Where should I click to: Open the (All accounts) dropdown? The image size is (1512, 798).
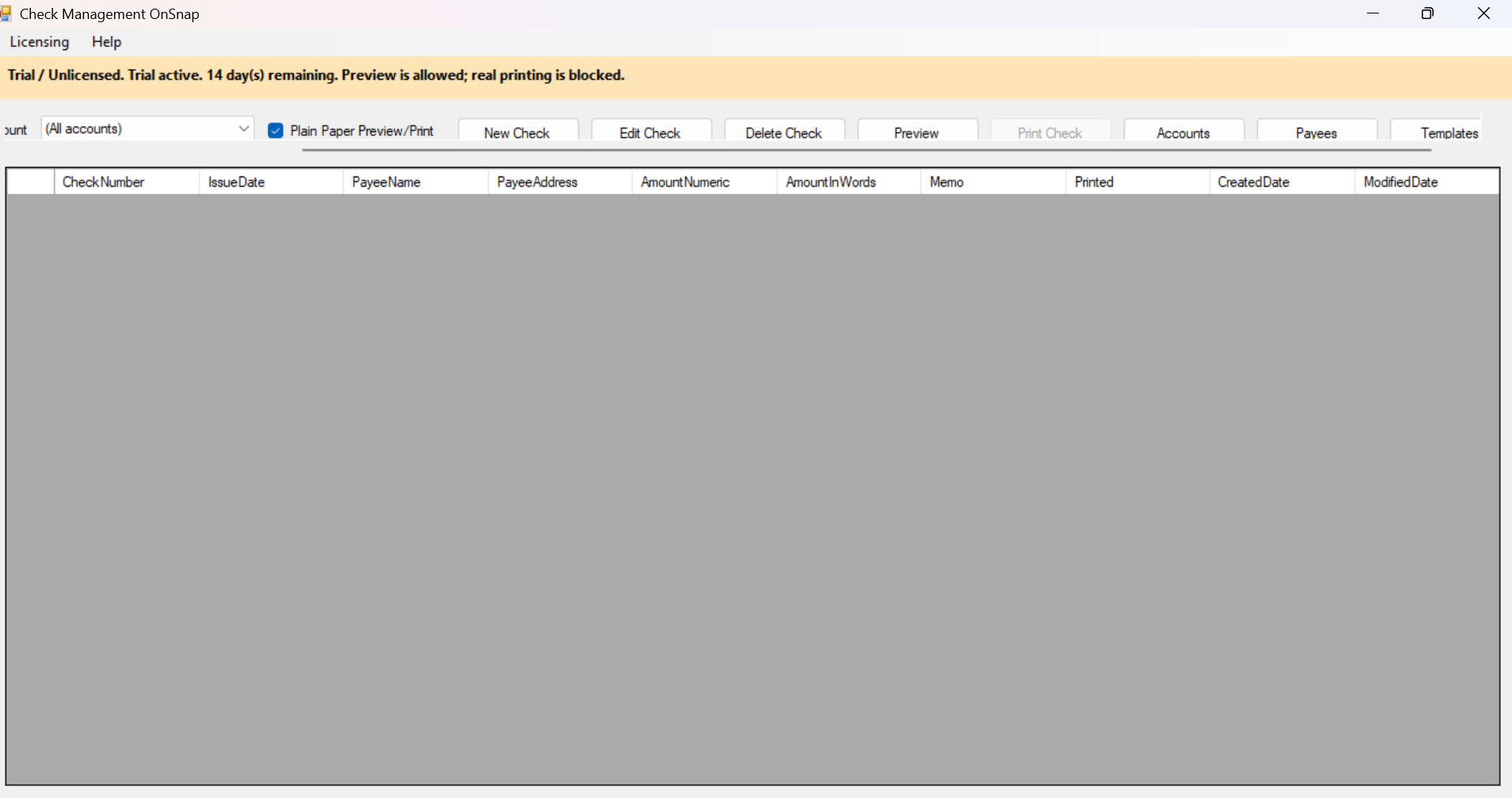click(x=244, y=127)
